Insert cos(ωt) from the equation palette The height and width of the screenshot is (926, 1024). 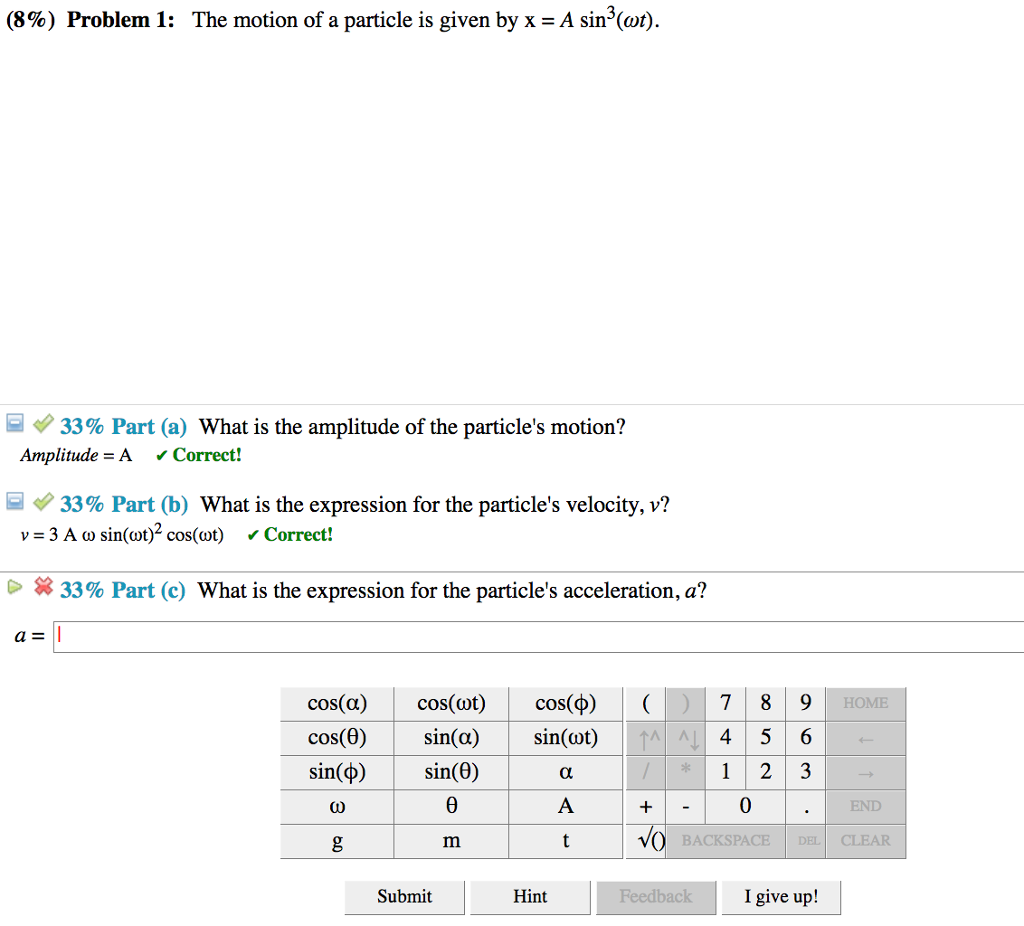point(450,703)
